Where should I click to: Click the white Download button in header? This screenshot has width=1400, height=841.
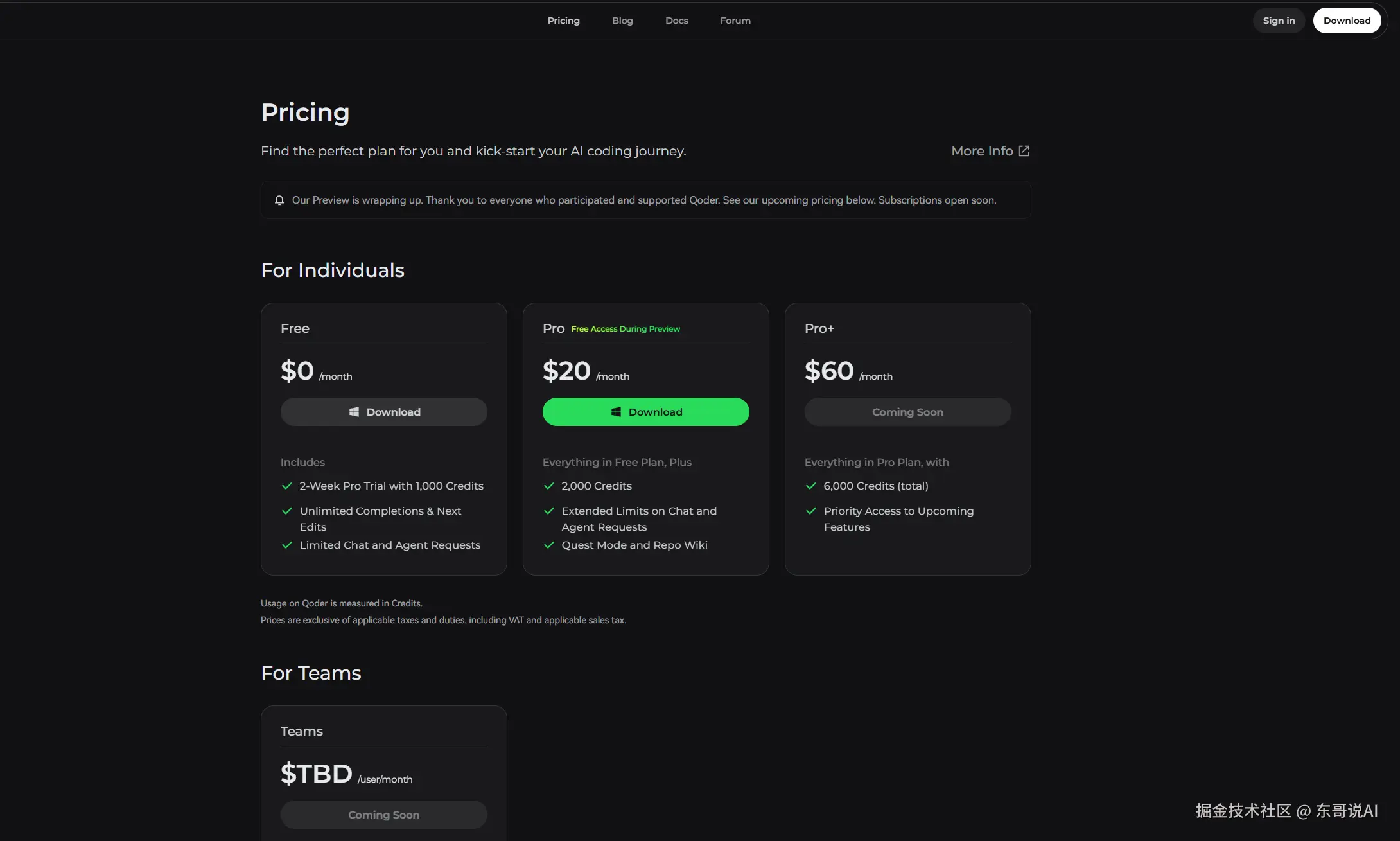coord(1347,21)
